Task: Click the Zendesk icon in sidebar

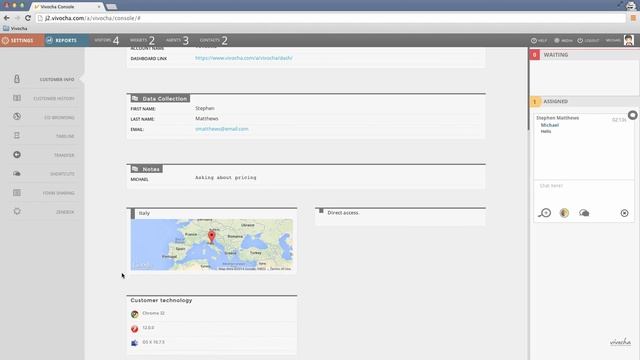Action: point(17,211)
